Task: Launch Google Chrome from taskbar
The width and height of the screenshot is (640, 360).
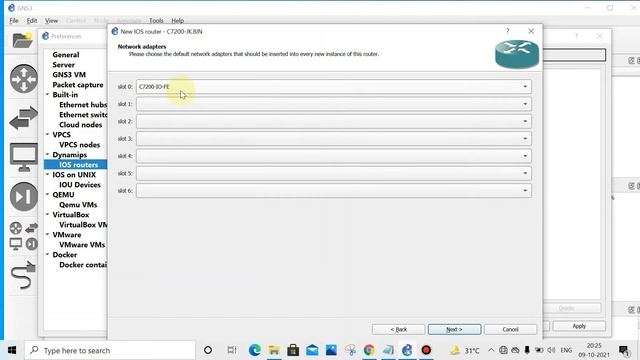Action: (369, 350)
